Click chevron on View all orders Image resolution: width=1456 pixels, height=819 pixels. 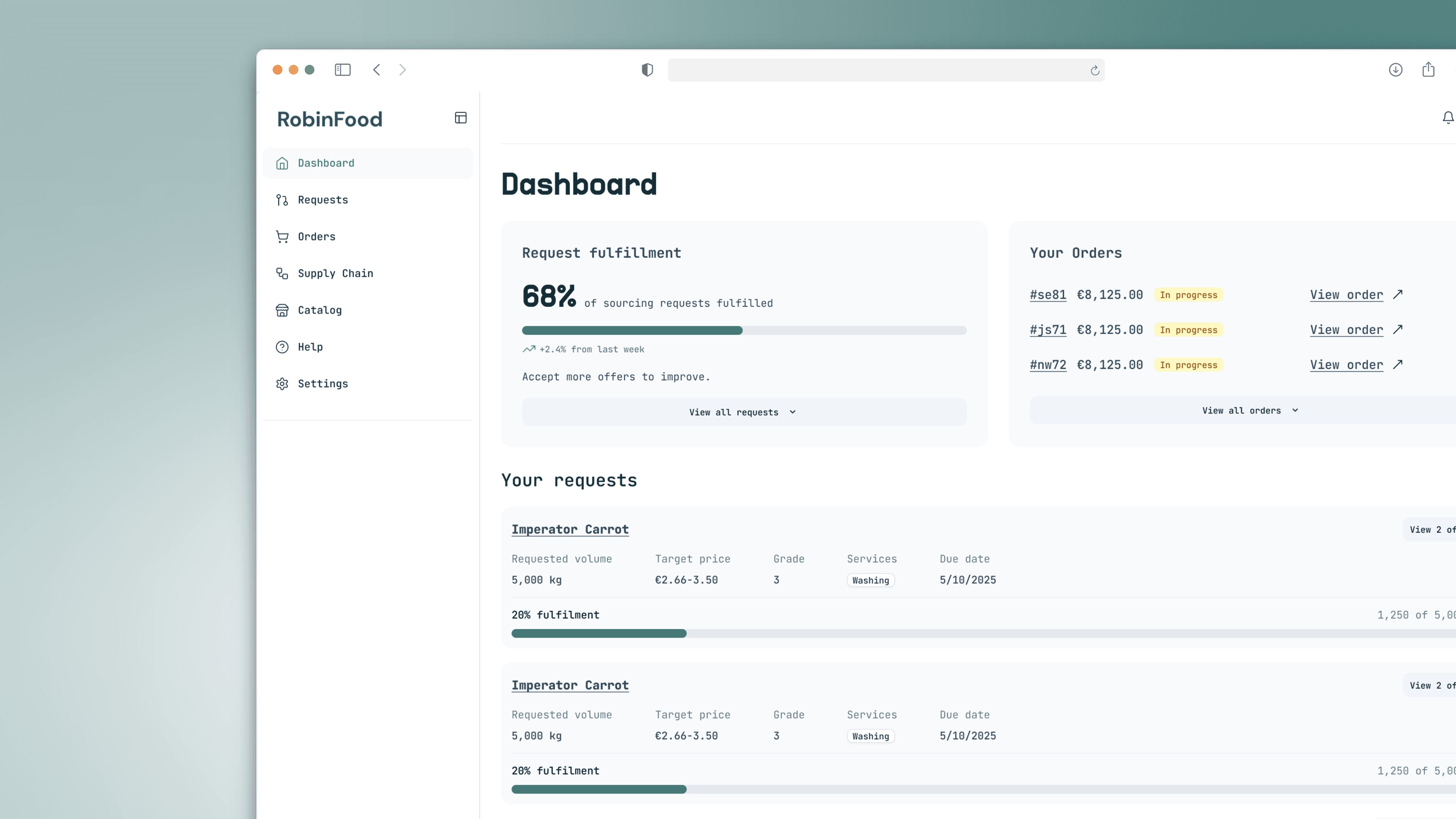[x=1295, y=410]
